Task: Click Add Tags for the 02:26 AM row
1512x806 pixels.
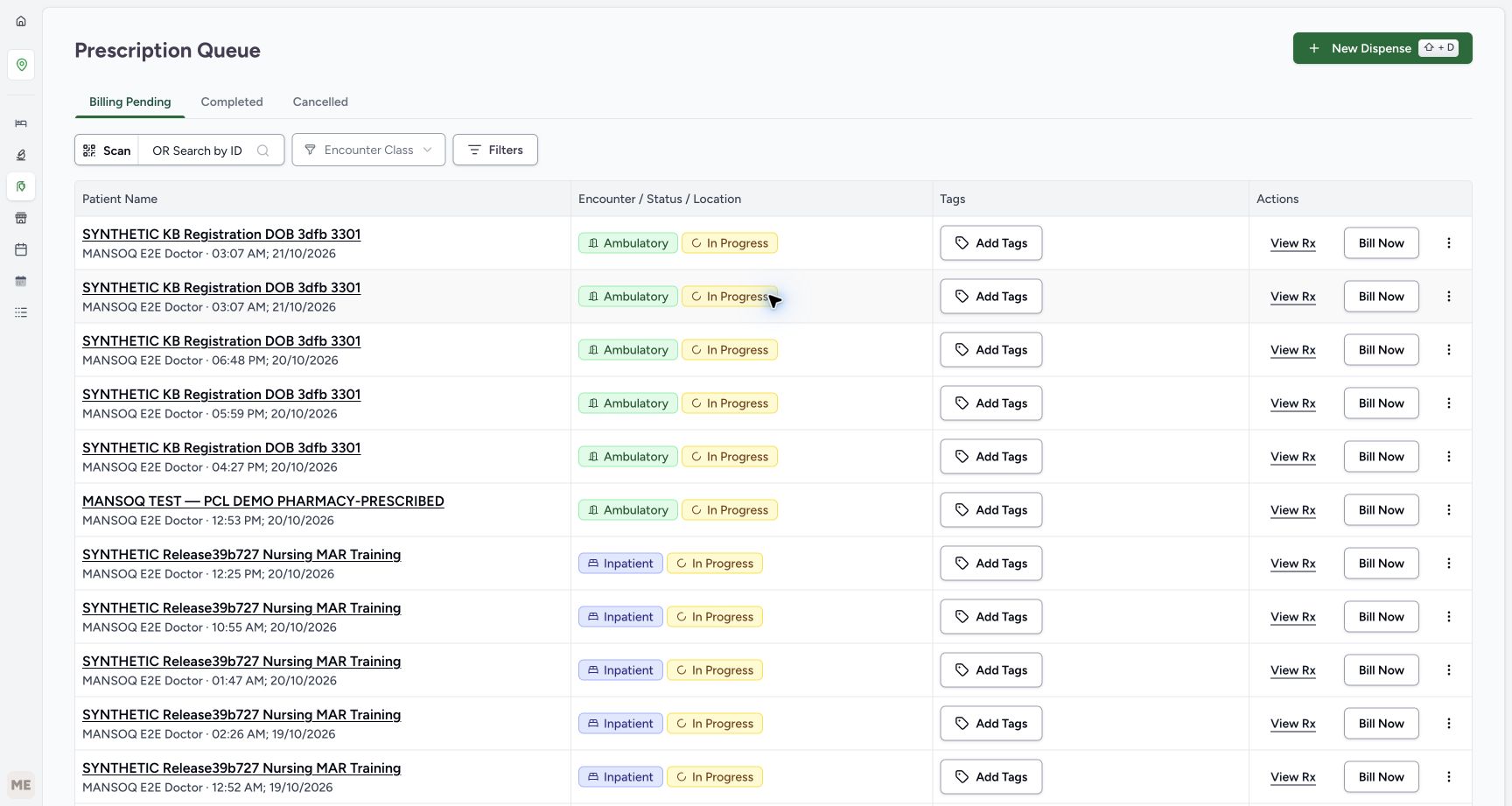Action: pos(990,724)
